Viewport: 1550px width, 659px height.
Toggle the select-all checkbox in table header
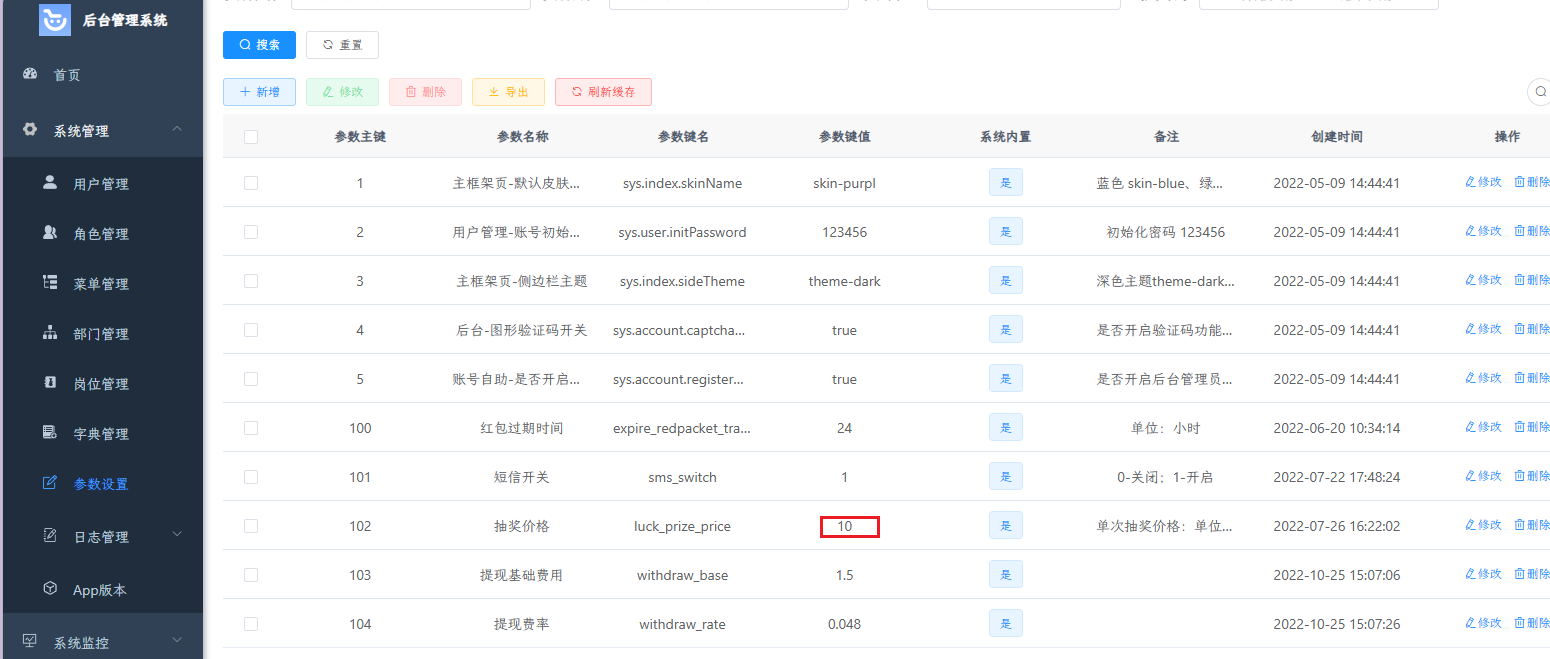click(251, 137)
